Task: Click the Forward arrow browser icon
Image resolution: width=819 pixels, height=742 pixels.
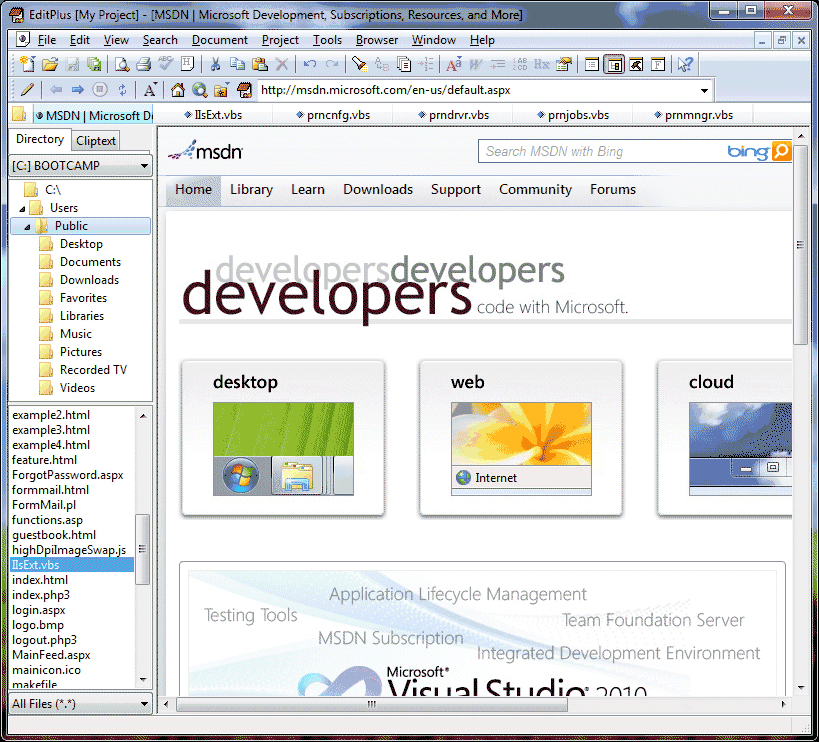Action: pyautogui.click(x=77, y=90)
